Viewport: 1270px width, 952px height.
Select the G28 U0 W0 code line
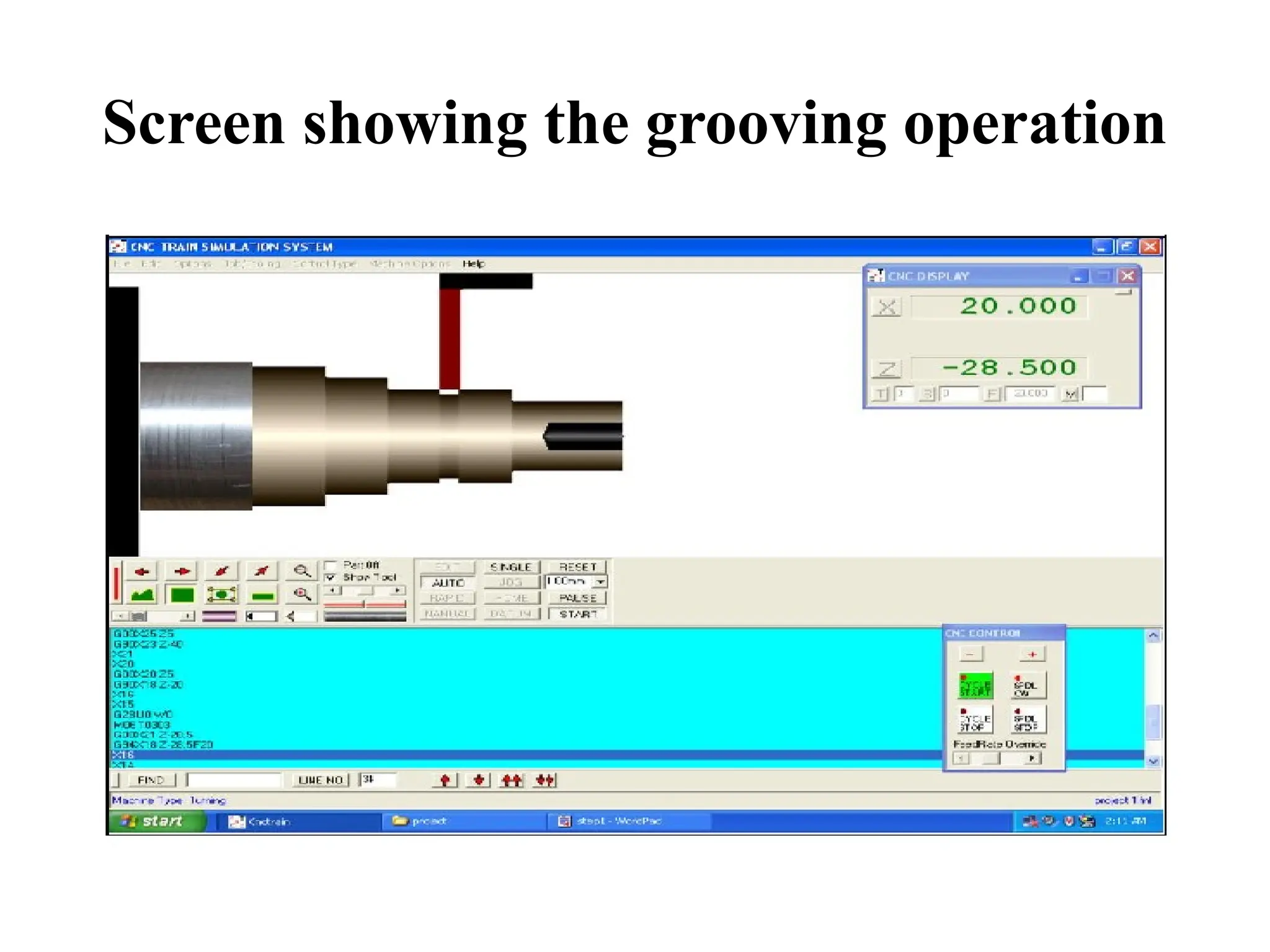click(143, 715)
